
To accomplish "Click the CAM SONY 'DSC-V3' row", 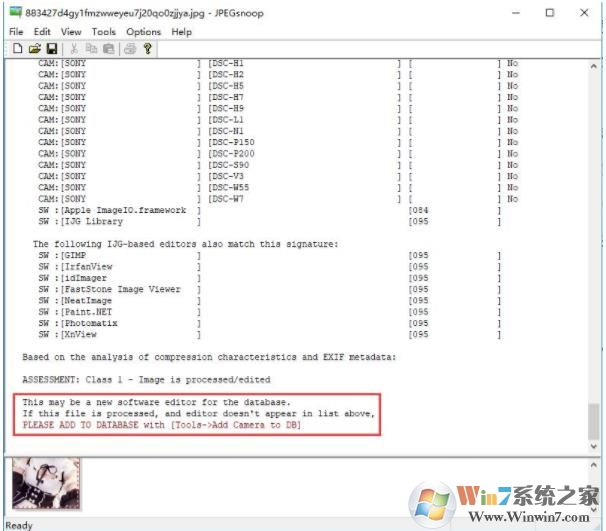I will pos(278,176).
